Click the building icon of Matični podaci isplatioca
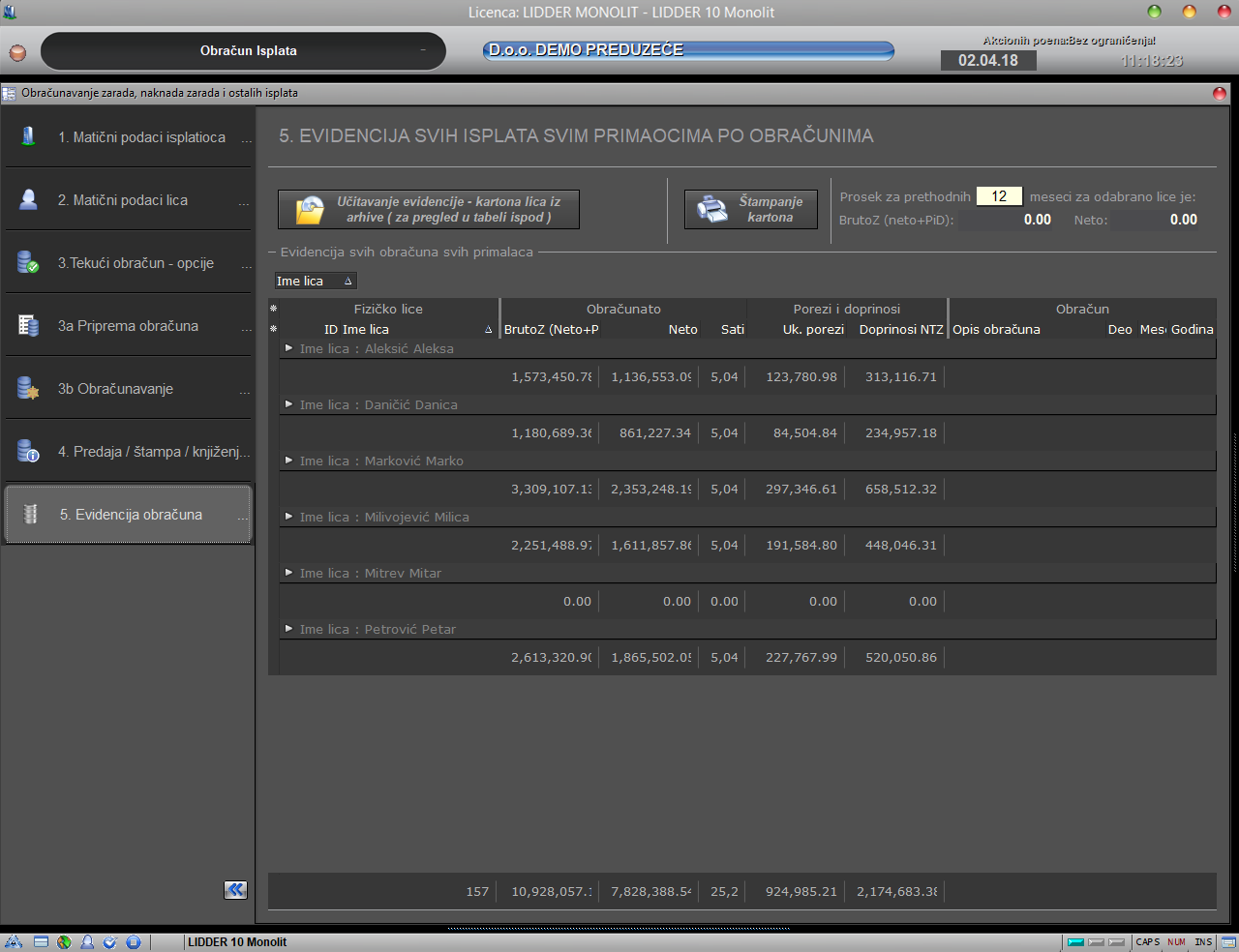This screenshot has width=1239, height=952. pyautogui.click(x=28, y=136)
